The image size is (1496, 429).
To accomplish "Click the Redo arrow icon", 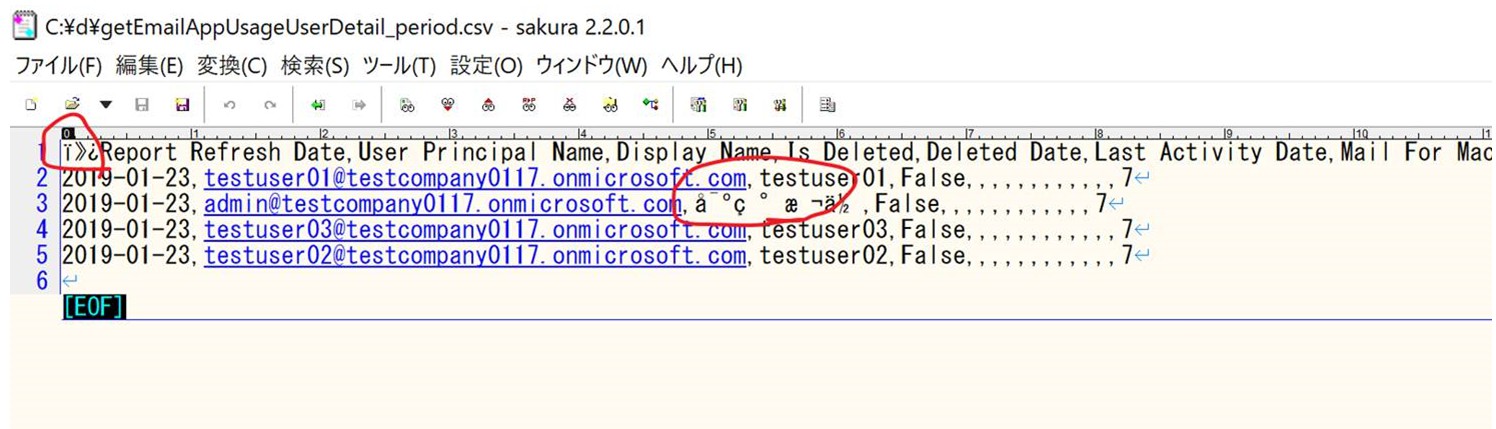I will tap(270, 105).
